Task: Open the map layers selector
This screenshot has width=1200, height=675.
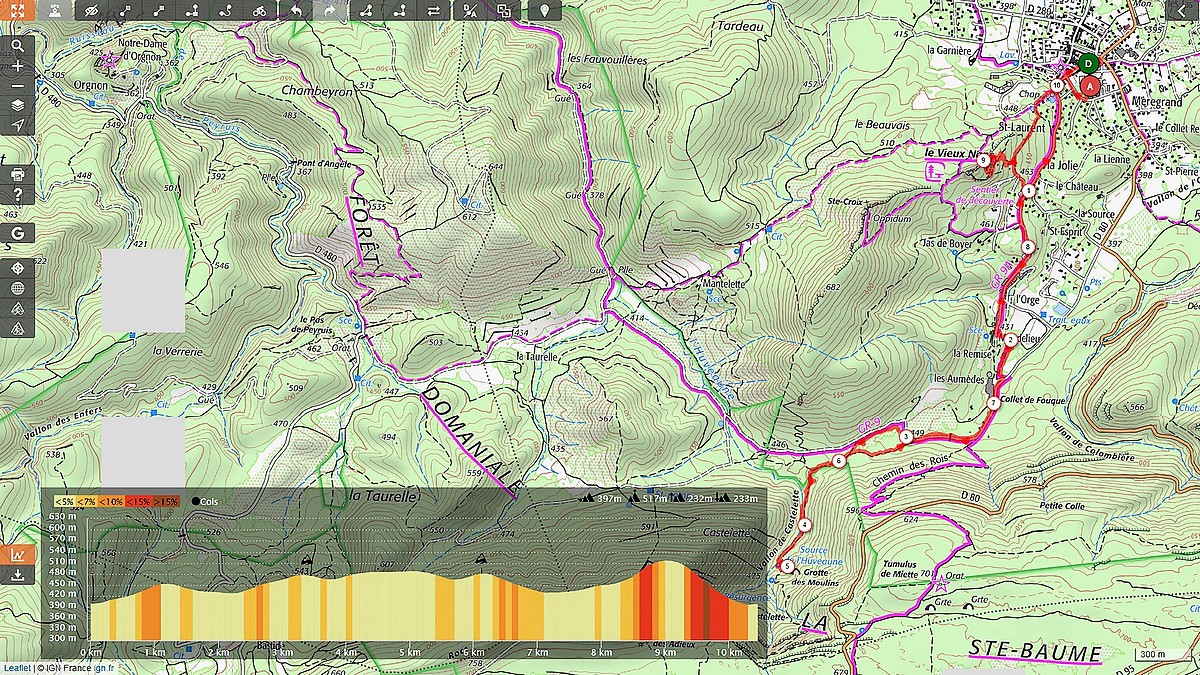Action: 18,105
